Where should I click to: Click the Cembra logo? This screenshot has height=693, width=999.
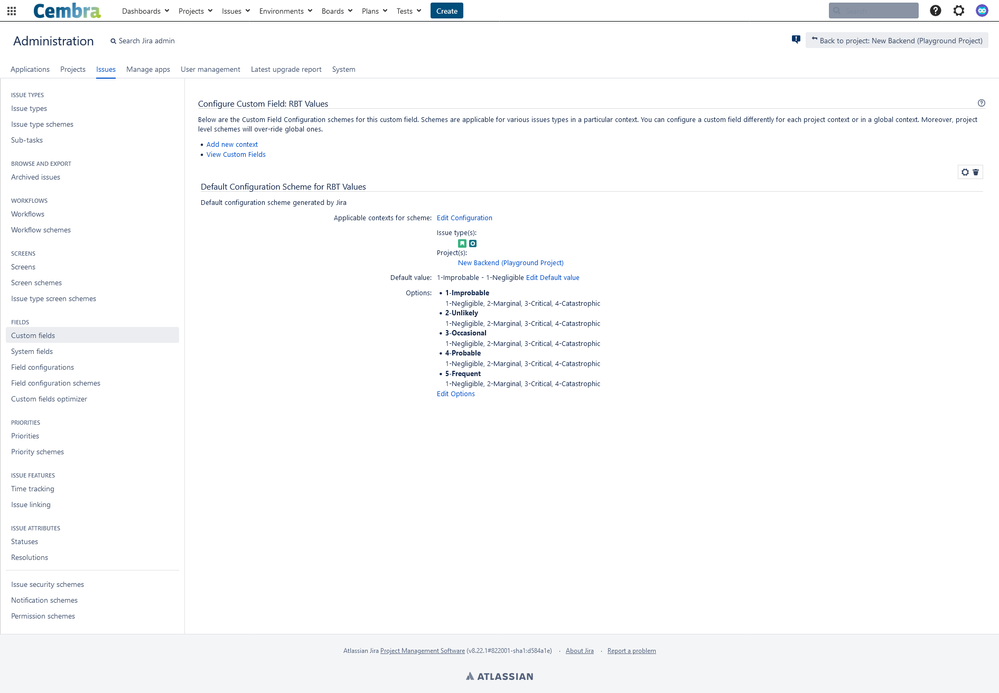click(67, 11)
